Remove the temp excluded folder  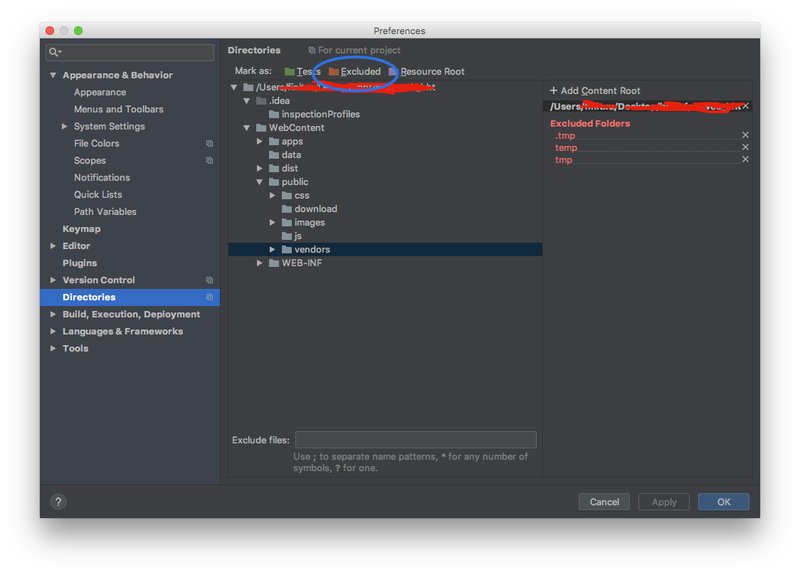[745, 147]
